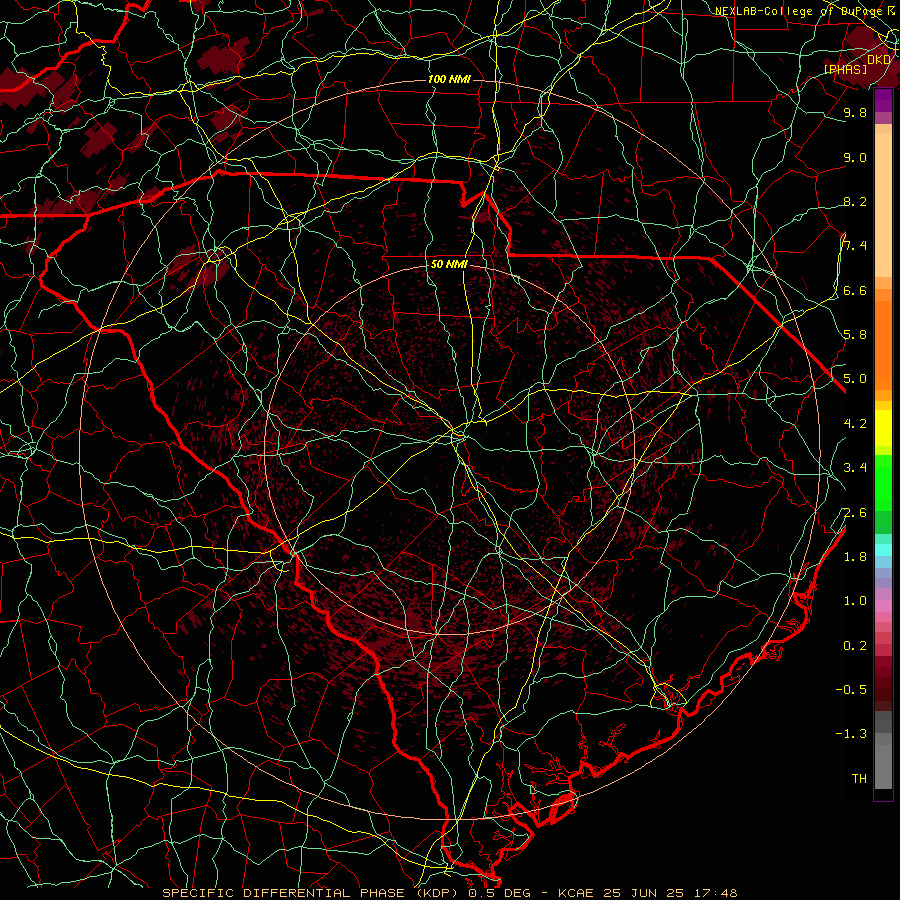The width and height of the screenshot is (900, 900).
Task: Click the 1.8 value on the color scale
Action: tap(855, 556)
